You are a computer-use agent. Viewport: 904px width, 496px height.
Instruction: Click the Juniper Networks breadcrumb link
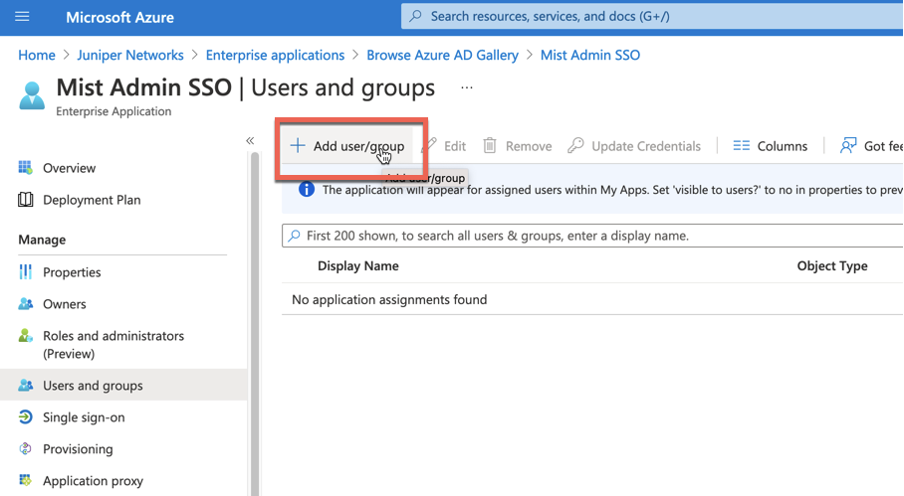click(x=130, y=55)
